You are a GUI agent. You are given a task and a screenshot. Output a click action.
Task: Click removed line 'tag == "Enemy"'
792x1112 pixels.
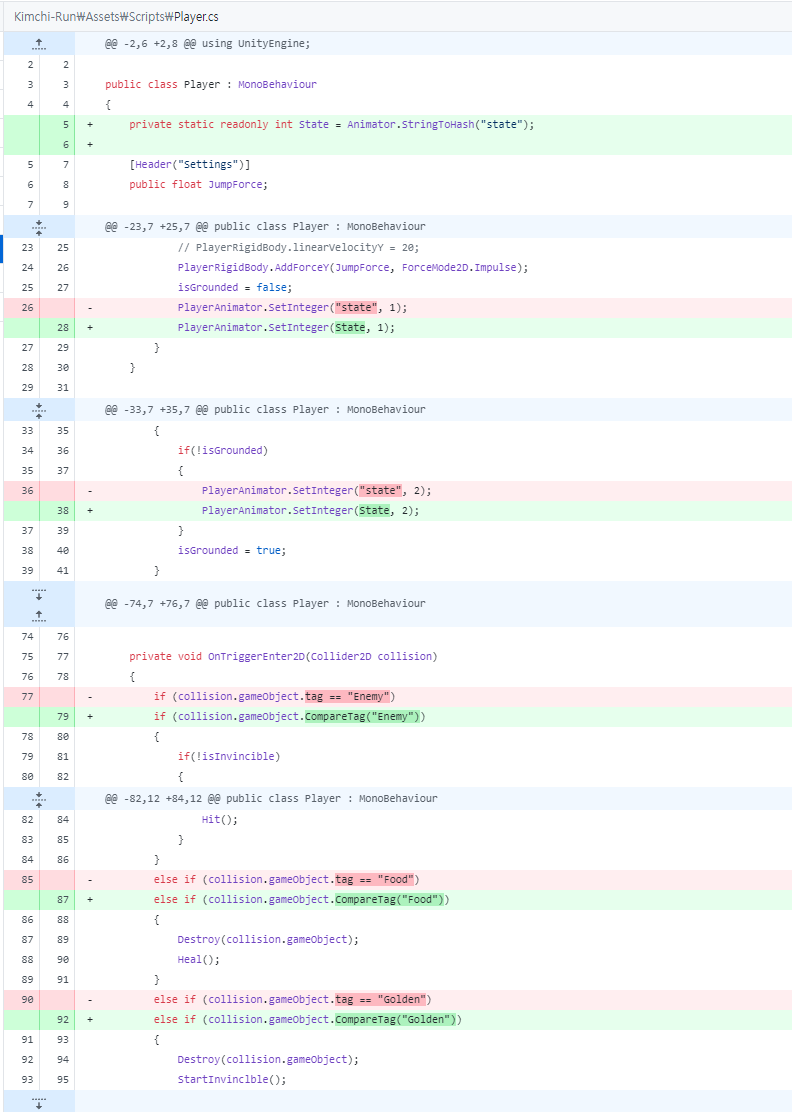(x=274, y=696)
